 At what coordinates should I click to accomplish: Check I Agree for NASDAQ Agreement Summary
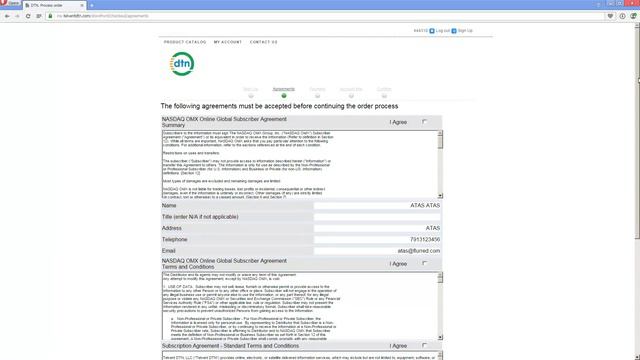click(424, 122)
